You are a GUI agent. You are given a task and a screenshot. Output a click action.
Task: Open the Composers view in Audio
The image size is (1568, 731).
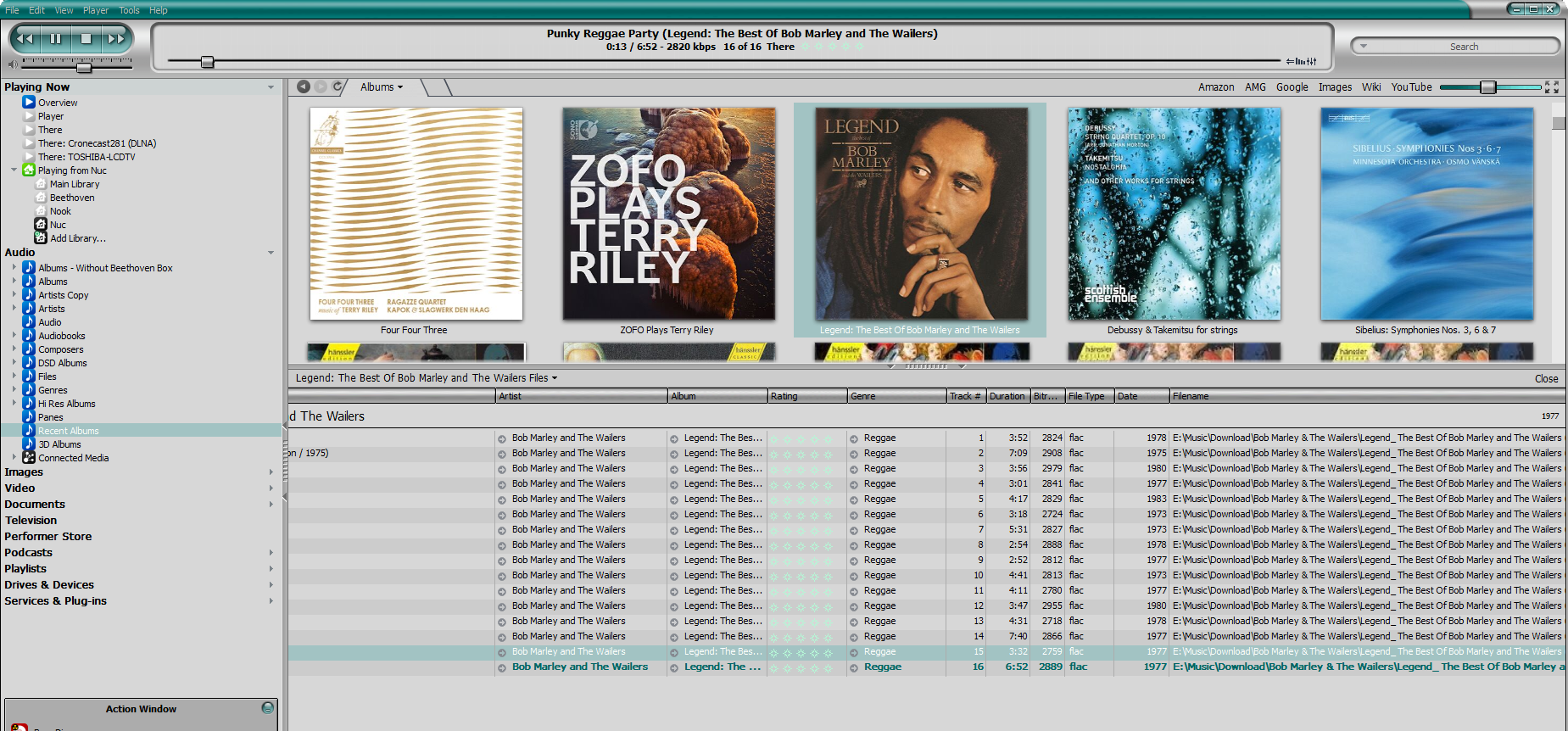[x=61, y=349]
